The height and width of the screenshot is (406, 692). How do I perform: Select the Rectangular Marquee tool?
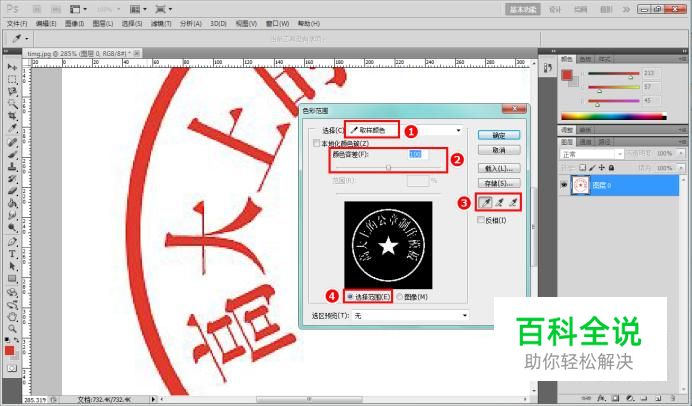click(12, 79)
